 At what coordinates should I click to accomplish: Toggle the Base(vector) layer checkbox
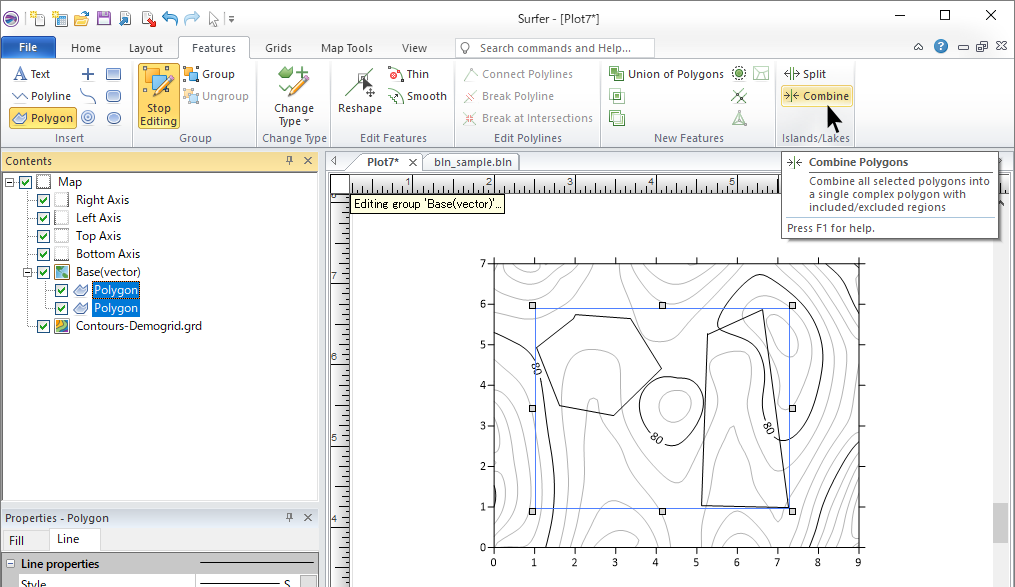43,272
